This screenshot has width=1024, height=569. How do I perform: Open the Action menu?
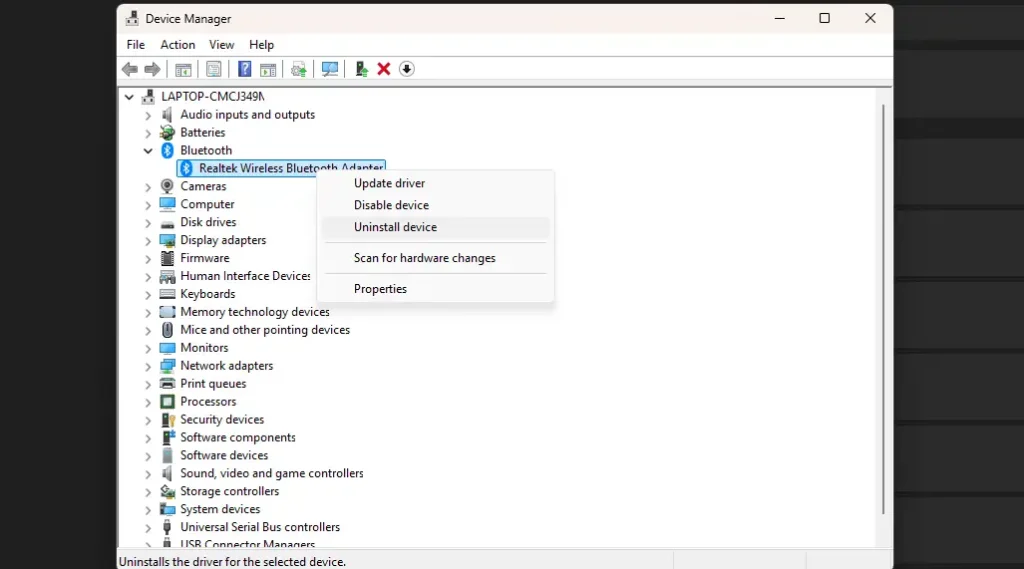178,44
